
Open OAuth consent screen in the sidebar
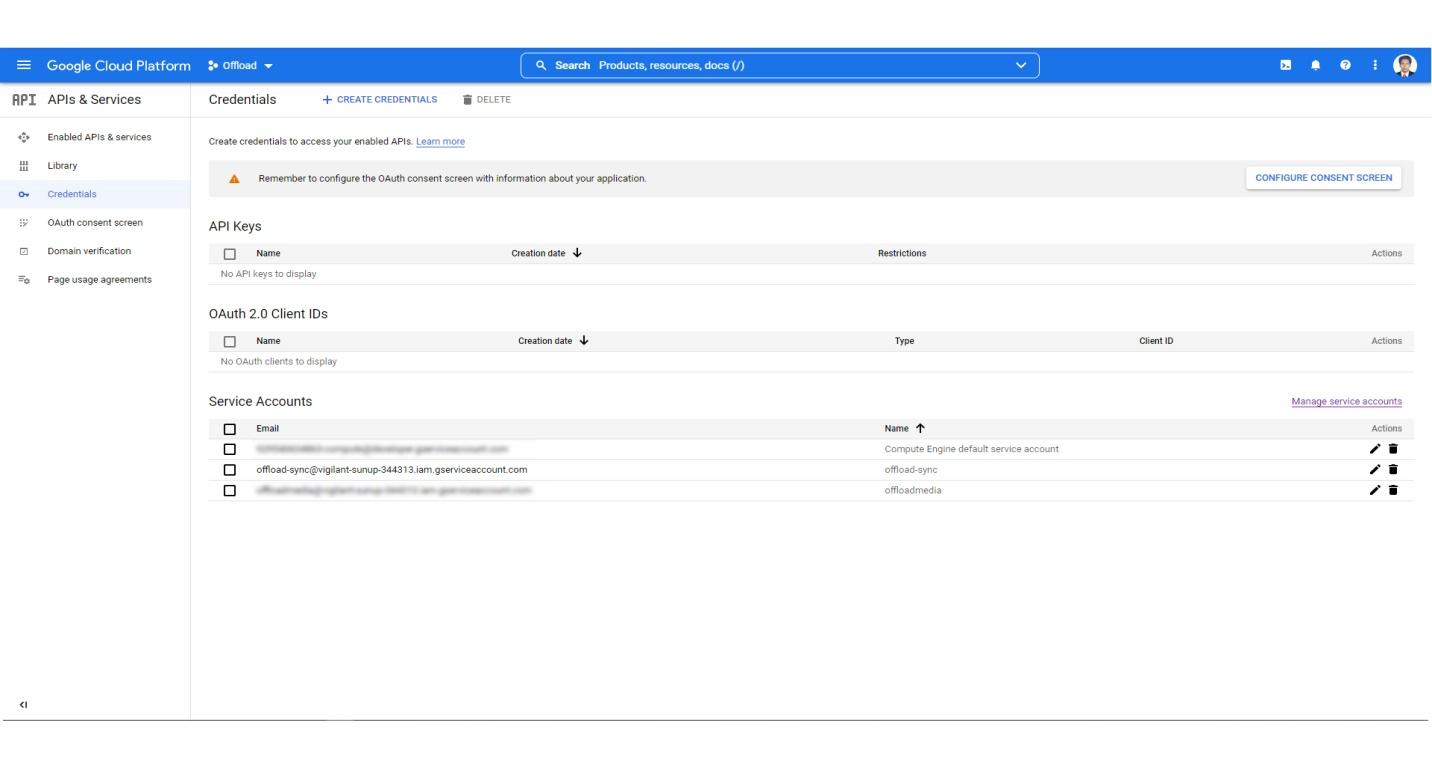[x=95, y=222]
